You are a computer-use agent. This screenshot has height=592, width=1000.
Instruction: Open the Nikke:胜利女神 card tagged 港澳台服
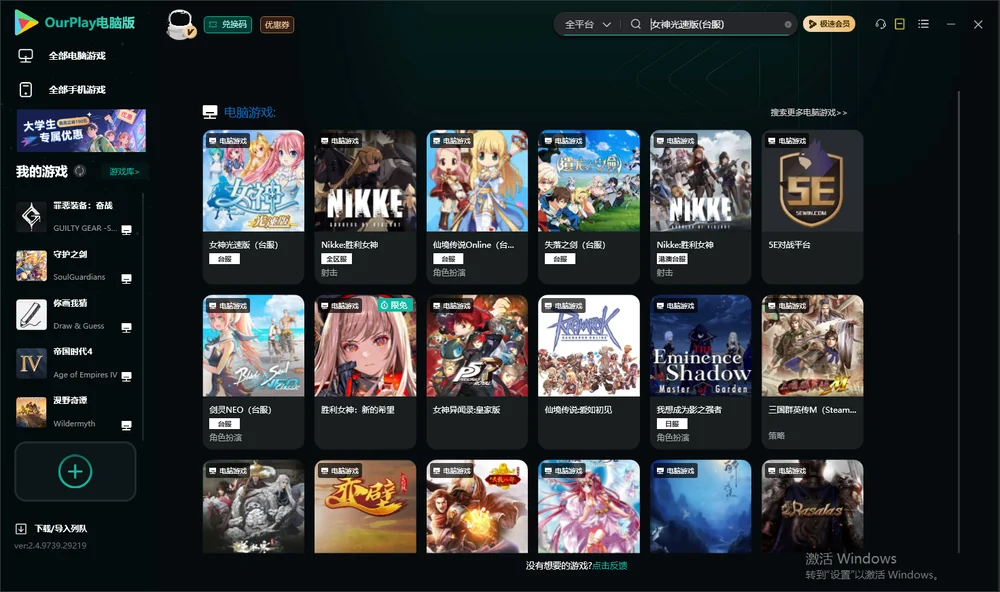[x=700, y=207]
